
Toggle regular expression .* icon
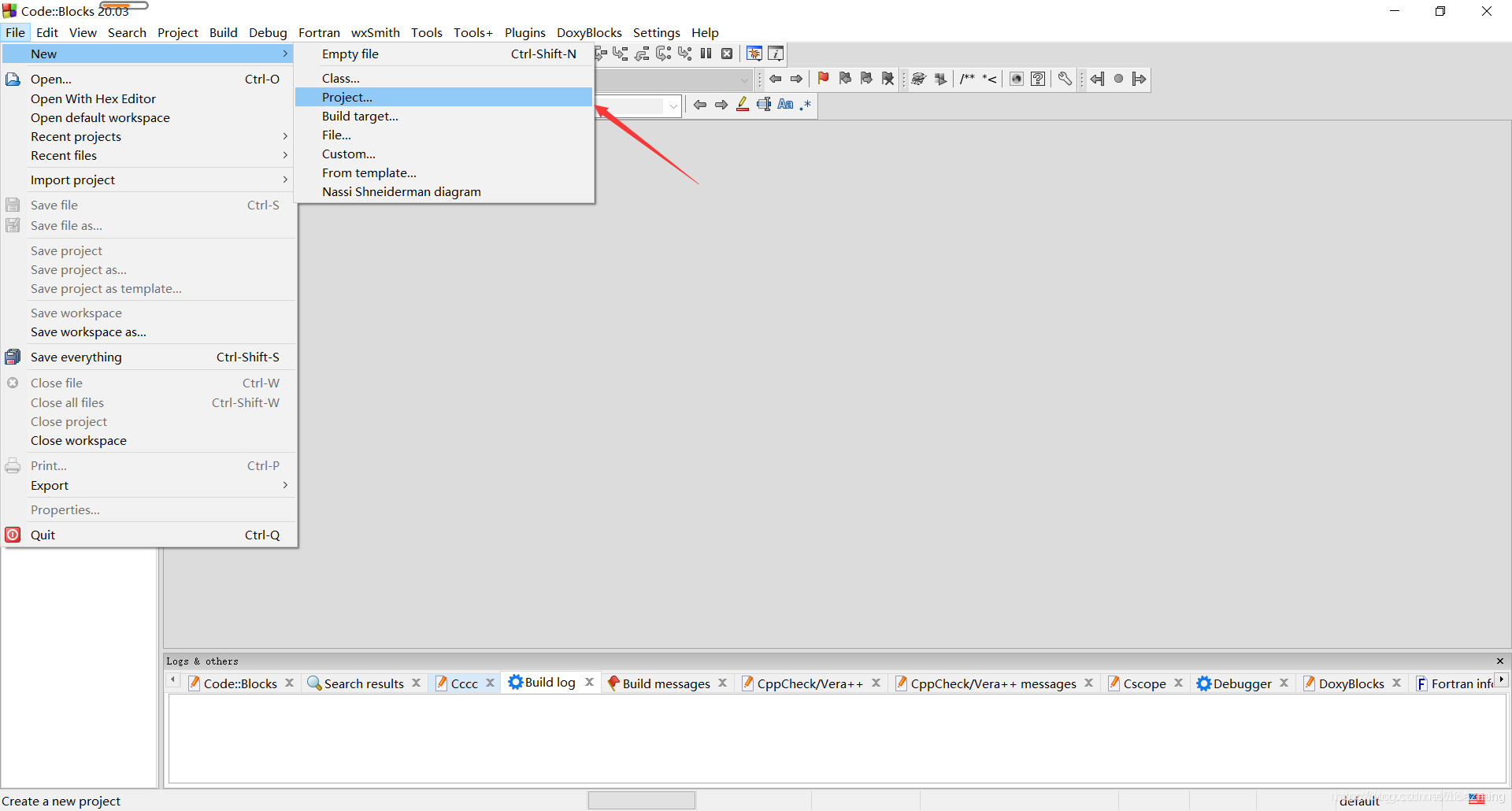805,105
